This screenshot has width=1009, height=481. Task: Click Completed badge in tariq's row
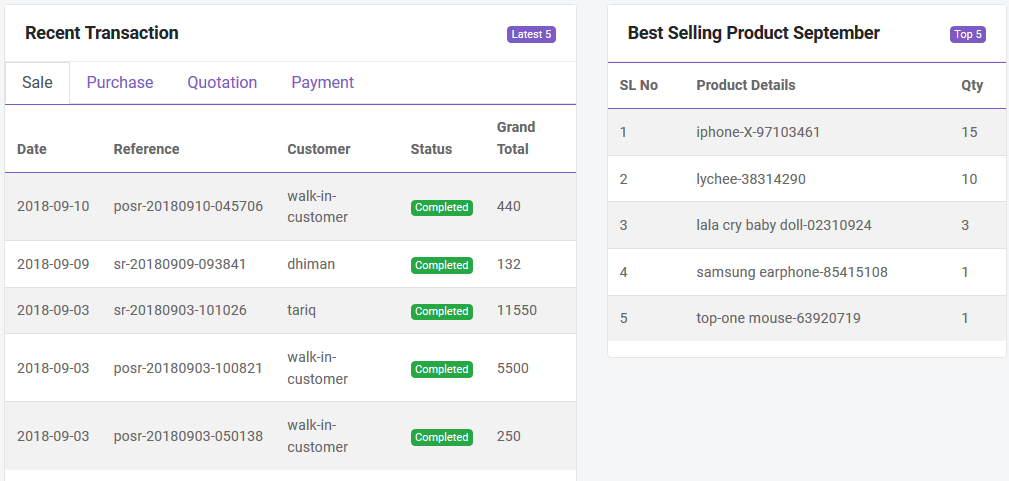coord(441,312)
